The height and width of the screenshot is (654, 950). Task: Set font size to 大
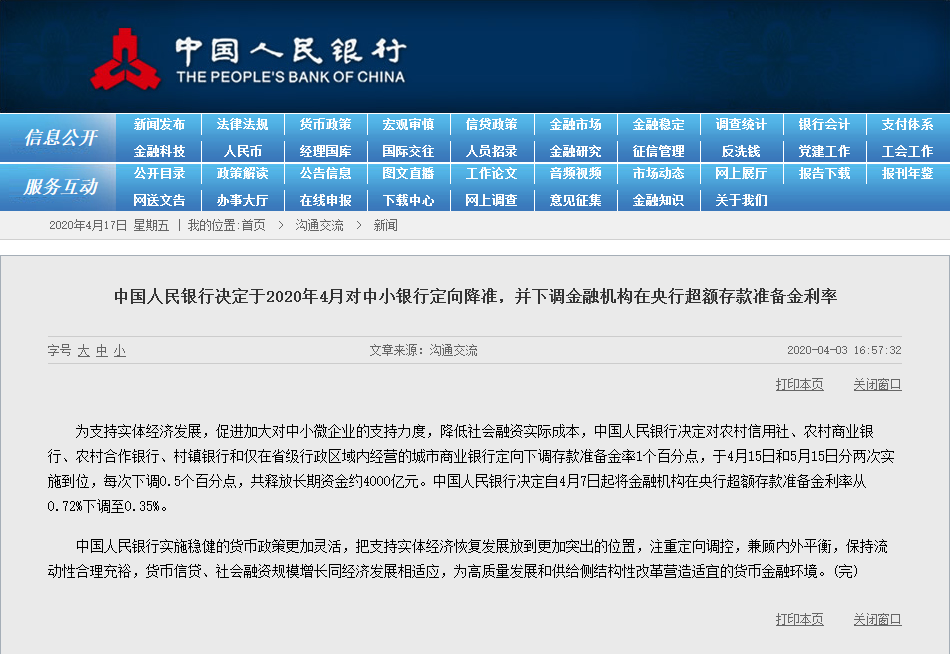click(84, 350)
